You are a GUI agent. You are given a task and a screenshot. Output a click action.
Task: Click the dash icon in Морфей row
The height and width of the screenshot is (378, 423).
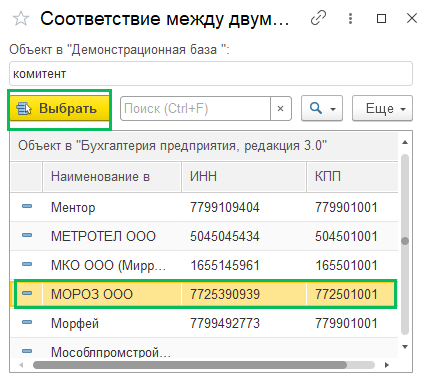[27, 322]
